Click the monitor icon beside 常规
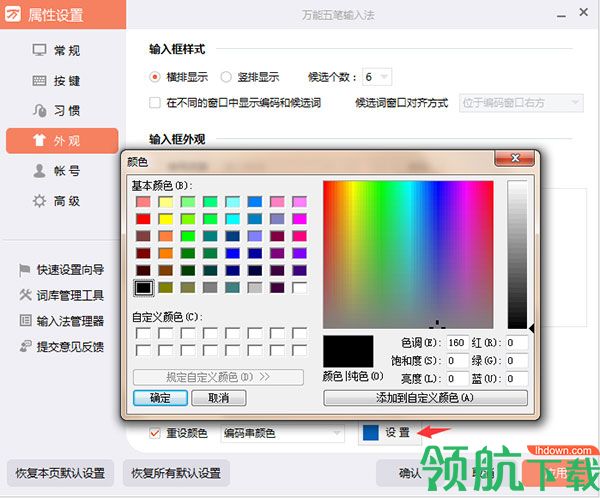The image size is (600, 498). pyautogui.click(x=39, y=50)
